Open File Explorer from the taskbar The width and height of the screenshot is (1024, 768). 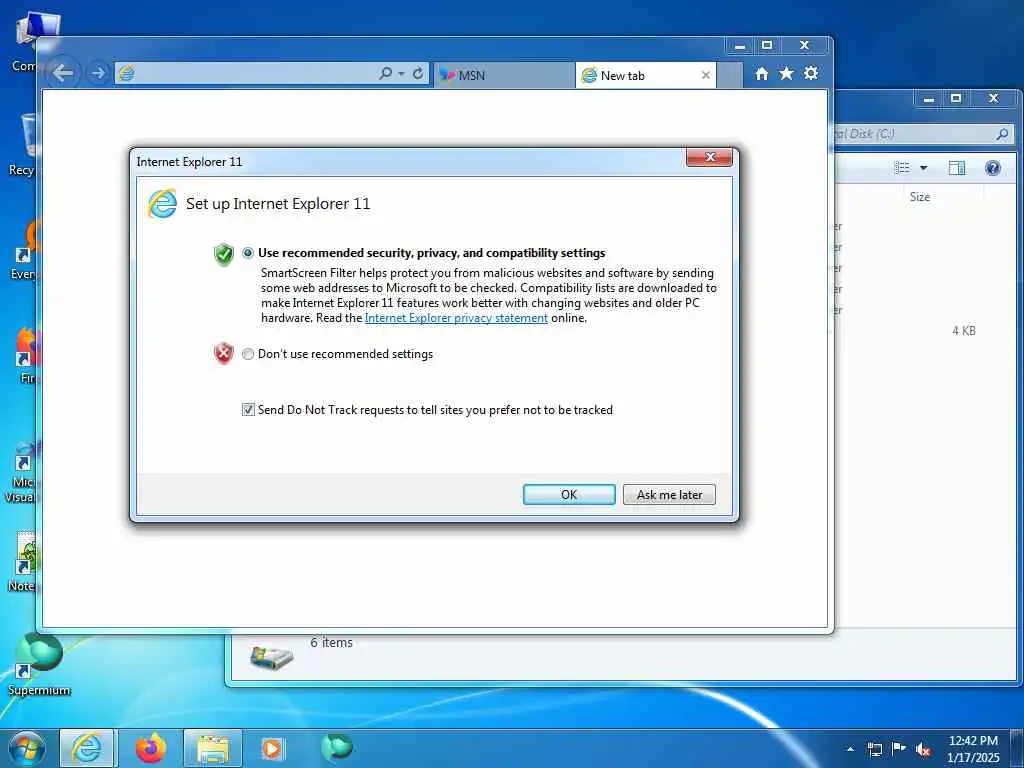(x=213, y=748)
